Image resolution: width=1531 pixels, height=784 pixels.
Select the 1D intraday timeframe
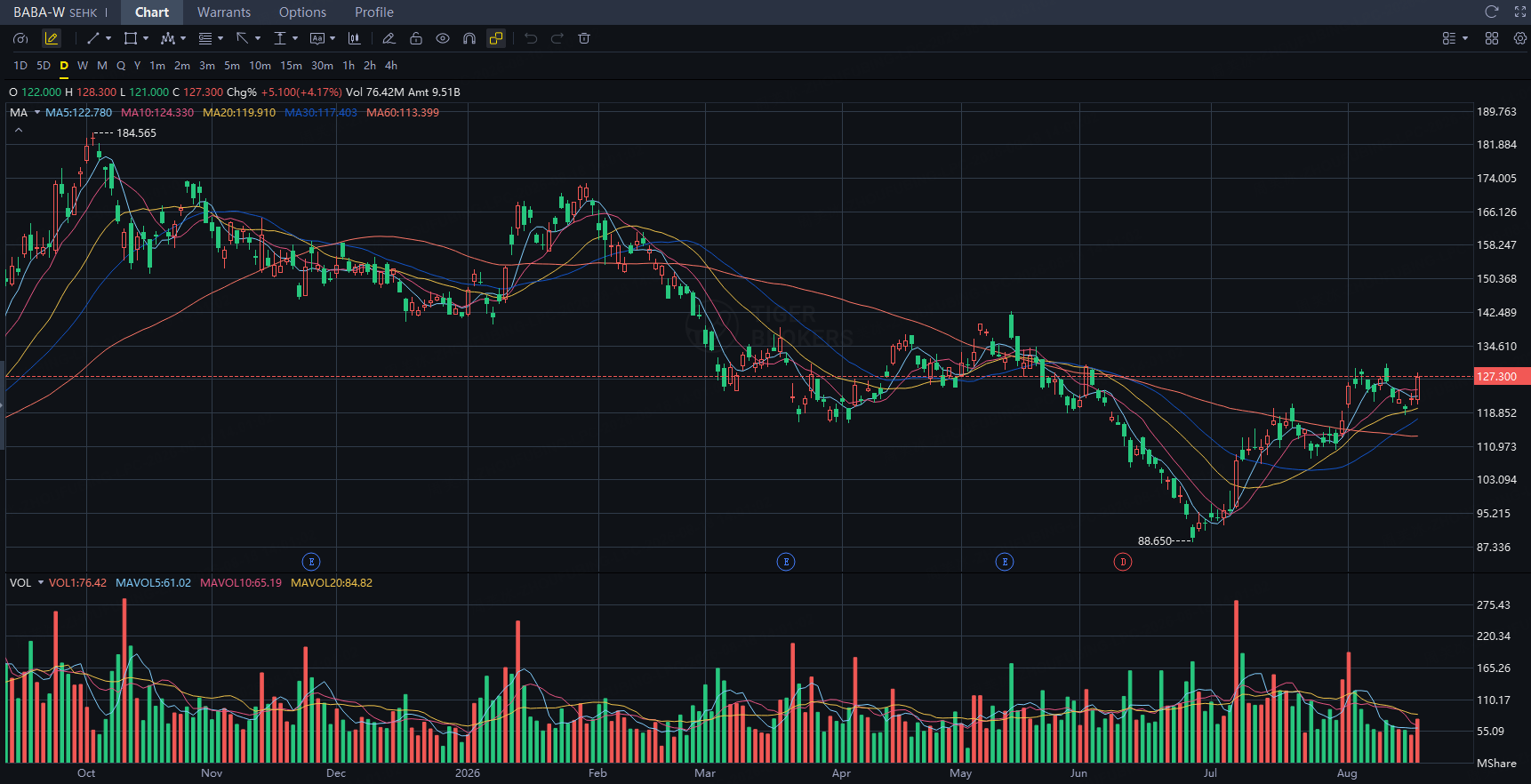pos(20,66)
